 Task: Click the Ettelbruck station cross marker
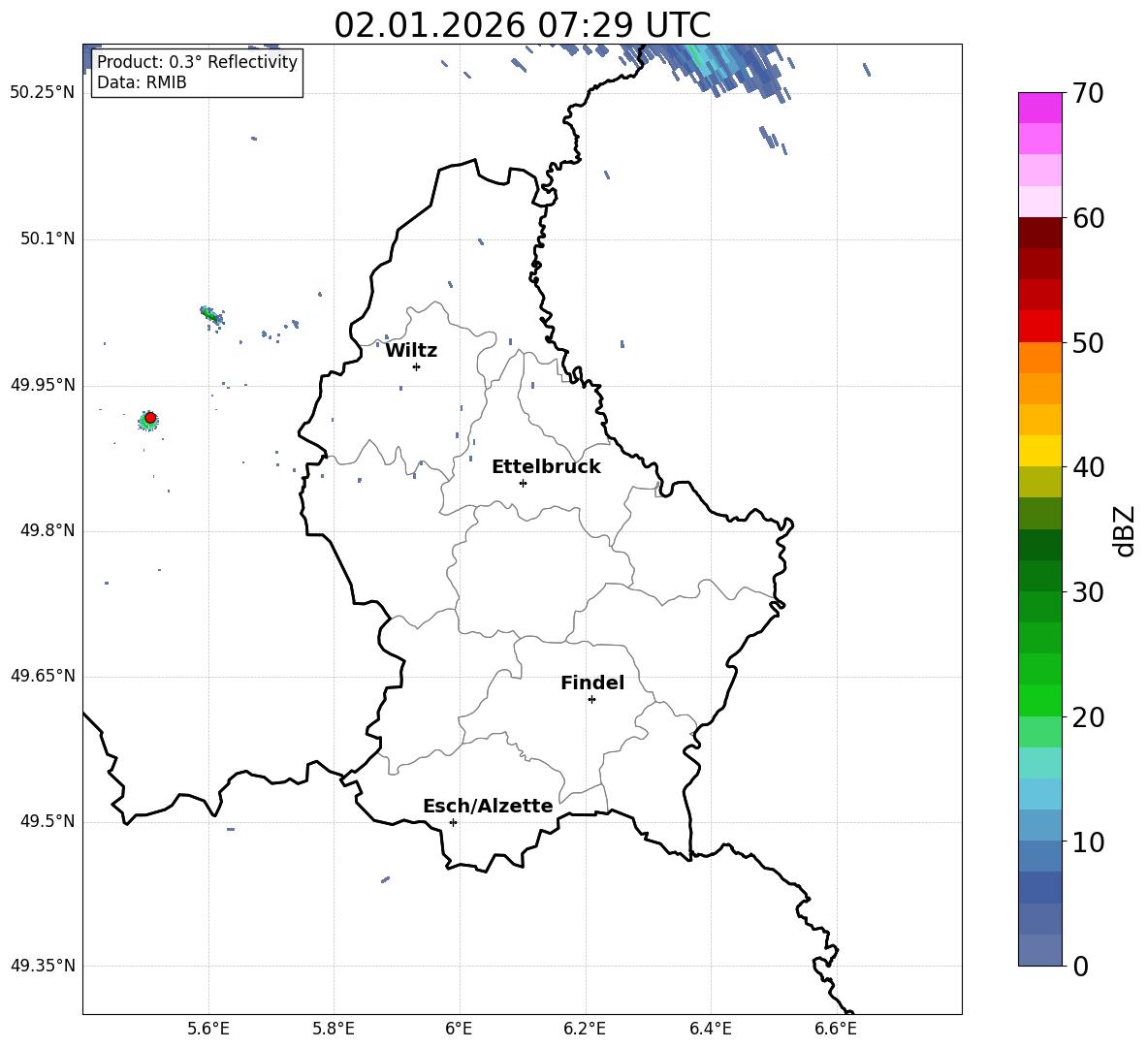point(523,483)
